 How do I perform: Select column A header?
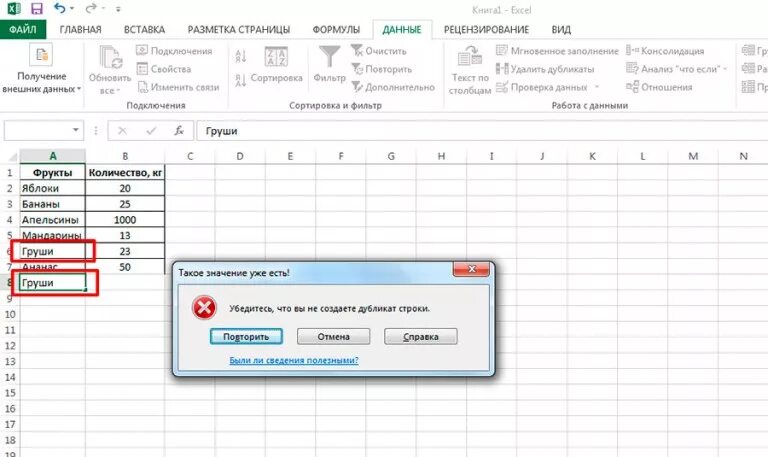coord(52,156)
